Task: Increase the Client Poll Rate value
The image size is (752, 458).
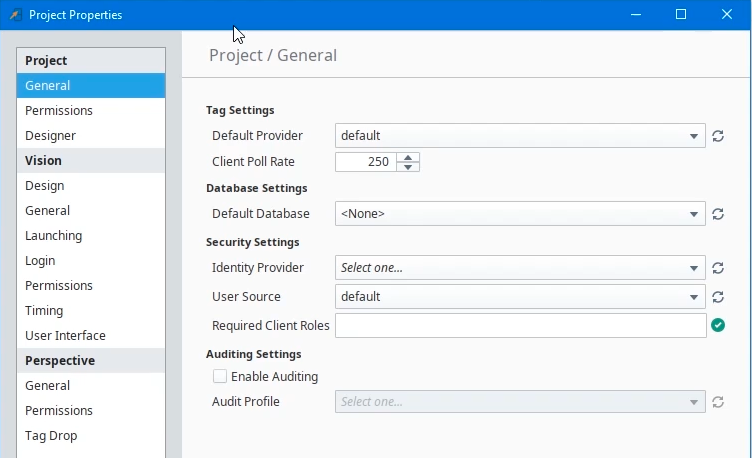Action: coord(408,157)
